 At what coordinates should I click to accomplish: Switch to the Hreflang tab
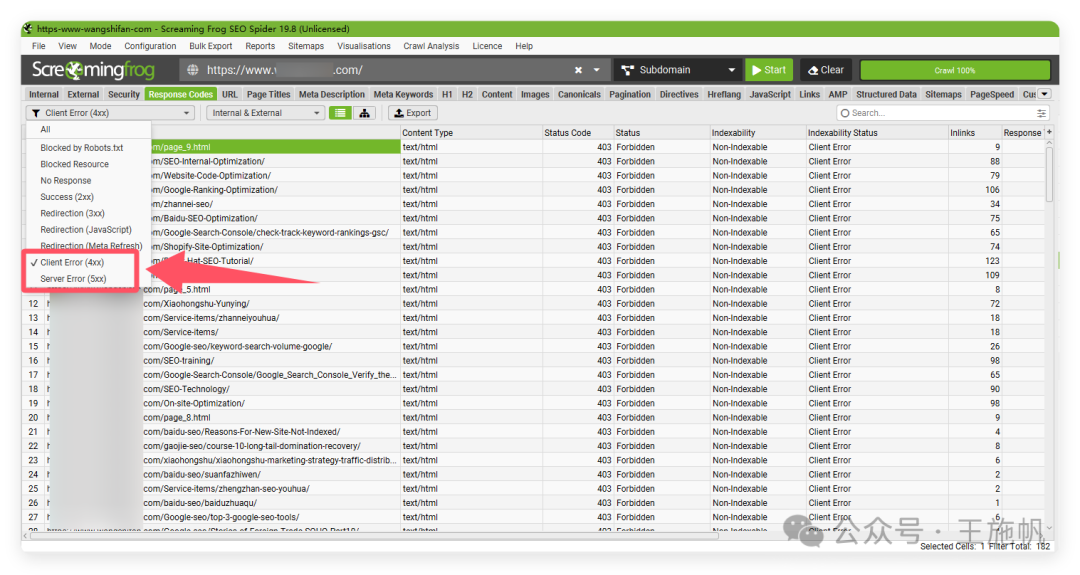click(724, 94)
